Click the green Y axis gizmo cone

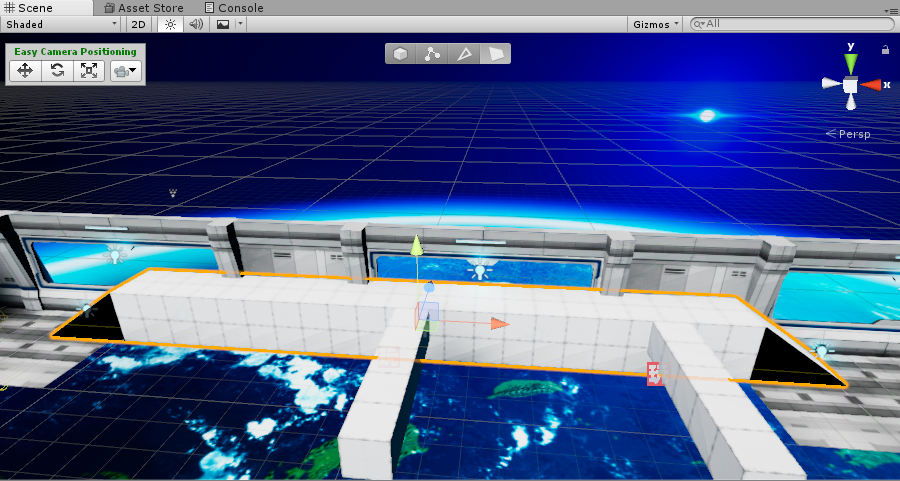click(x=851, y=63)
